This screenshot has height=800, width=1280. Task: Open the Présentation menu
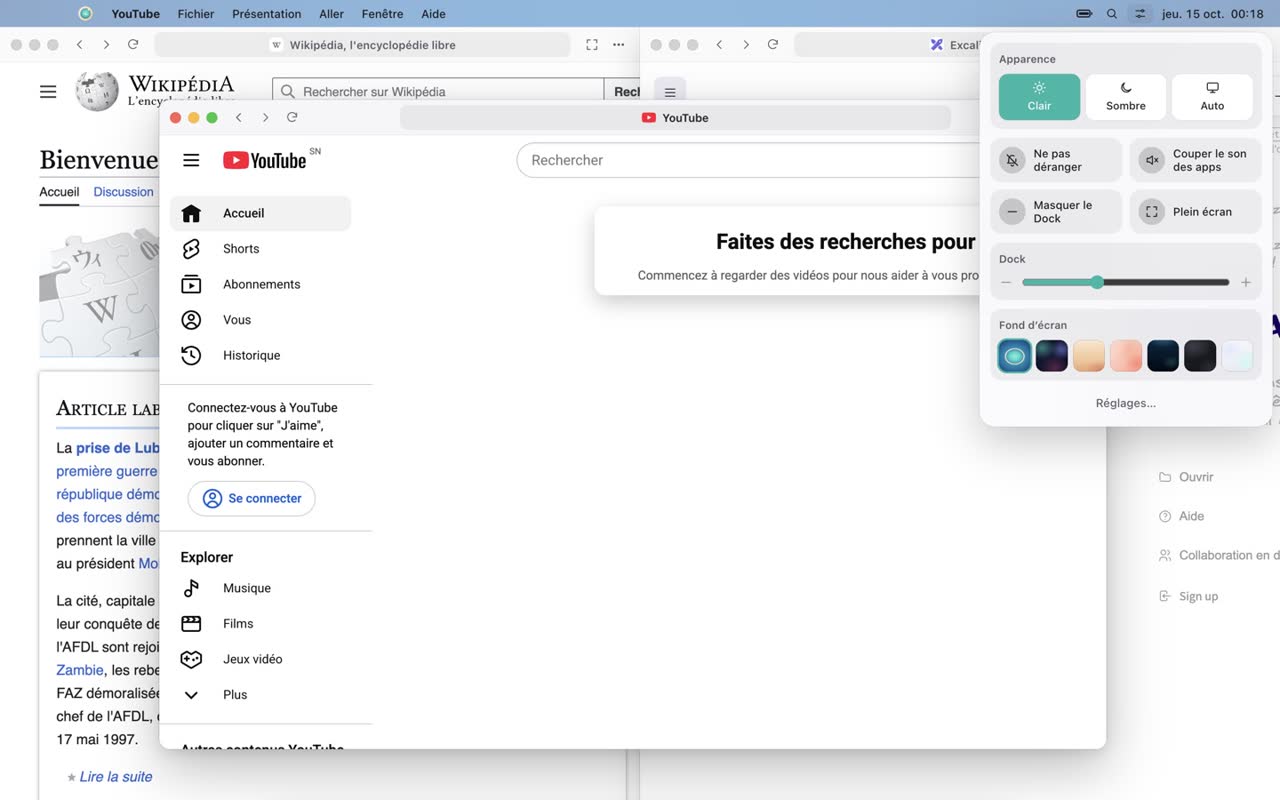(x=266, y=14)
